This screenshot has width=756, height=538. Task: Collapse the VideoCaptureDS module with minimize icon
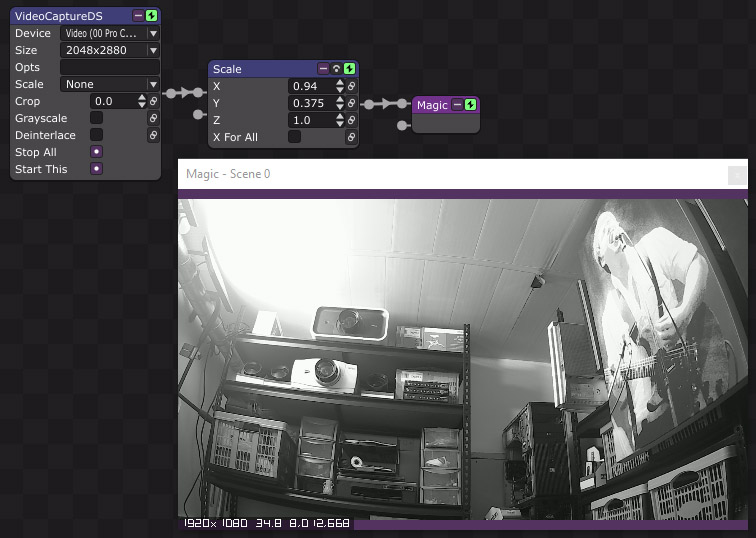coord(138,16)
